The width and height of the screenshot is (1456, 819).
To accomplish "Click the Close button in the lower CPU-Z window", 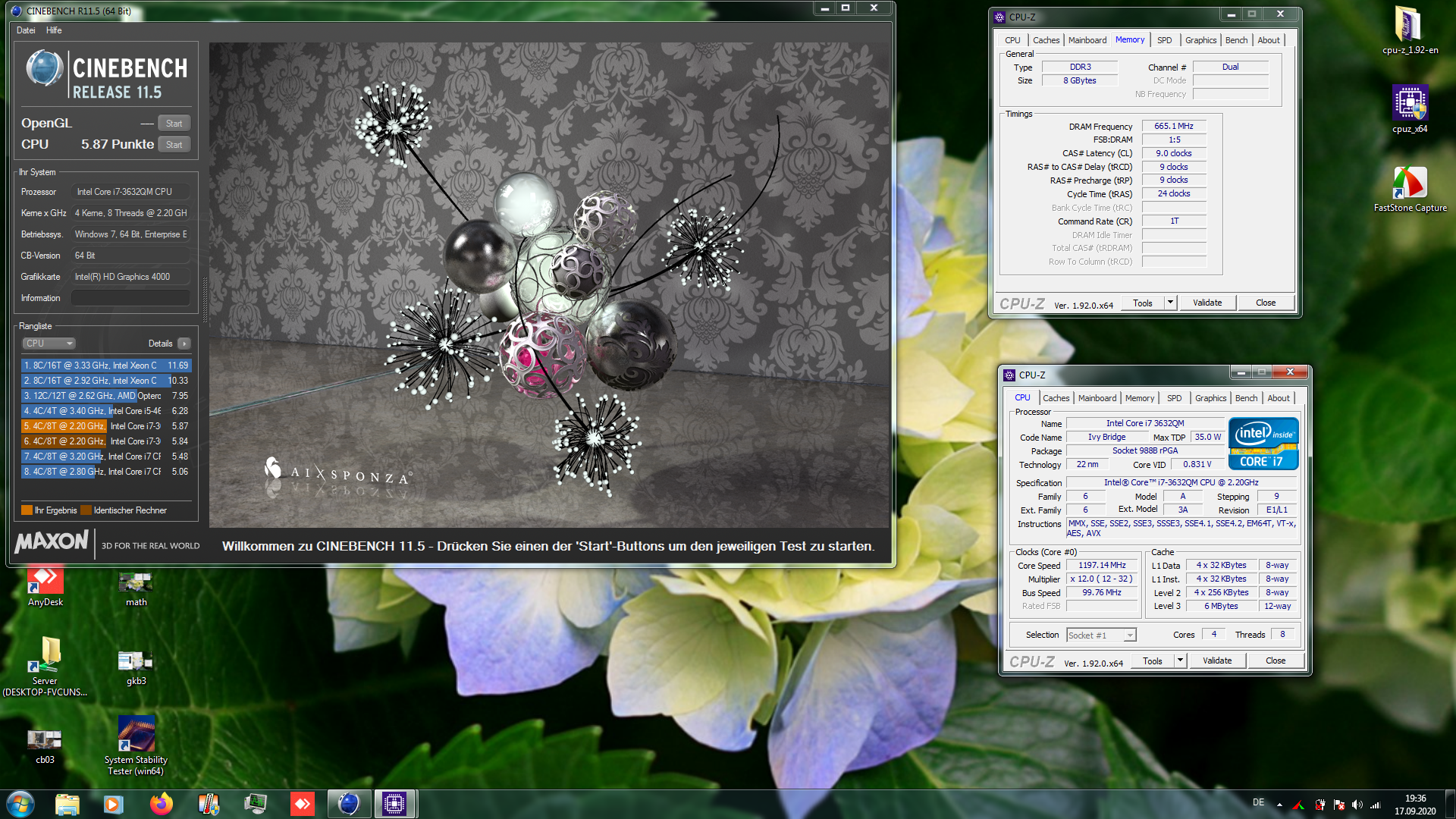I will pyautogui.click(x=1276, y=661).
